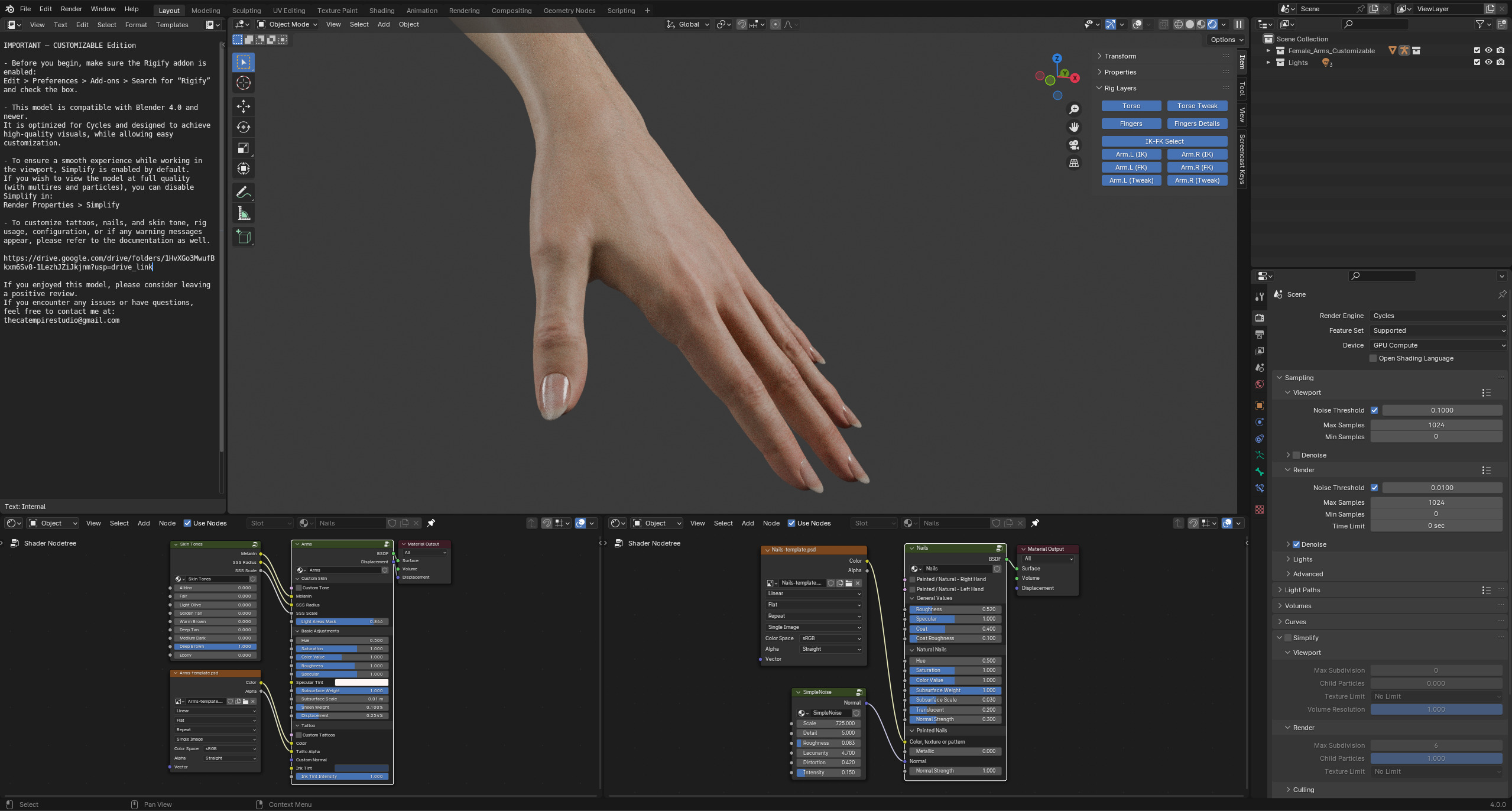Viewport: 1512px width, 811px height.
Task: Toggle perspective/orthographic grid icon
Action: tap(1074, 163)
